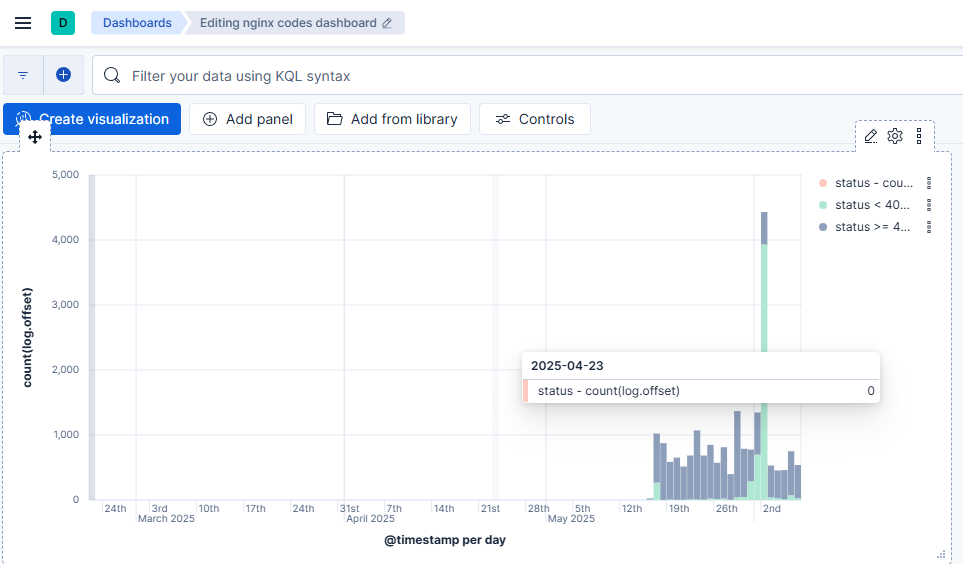Click the 12th x-axis tick label
Viewport: 963px width, 564px height.
(632, 509)
